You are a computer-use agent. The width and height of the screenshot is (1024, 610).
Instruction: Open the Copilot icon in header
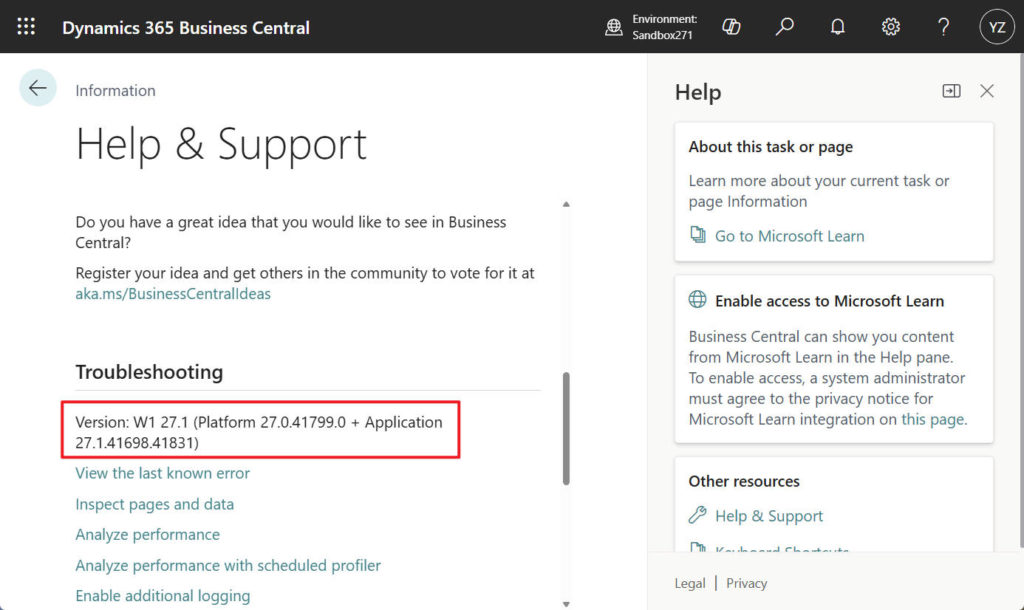tap(731, 27)
